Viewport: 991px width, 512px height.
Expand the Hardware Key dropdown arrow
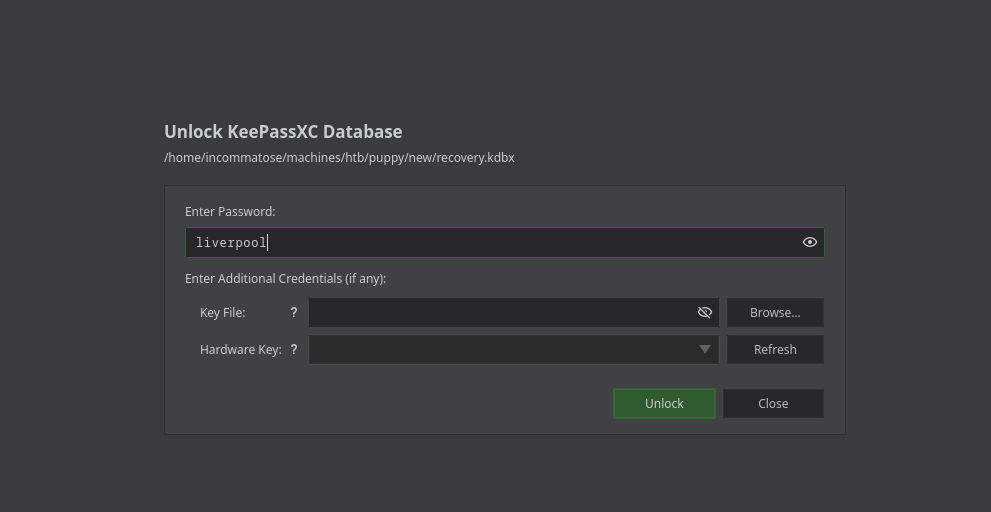(704, 350)
